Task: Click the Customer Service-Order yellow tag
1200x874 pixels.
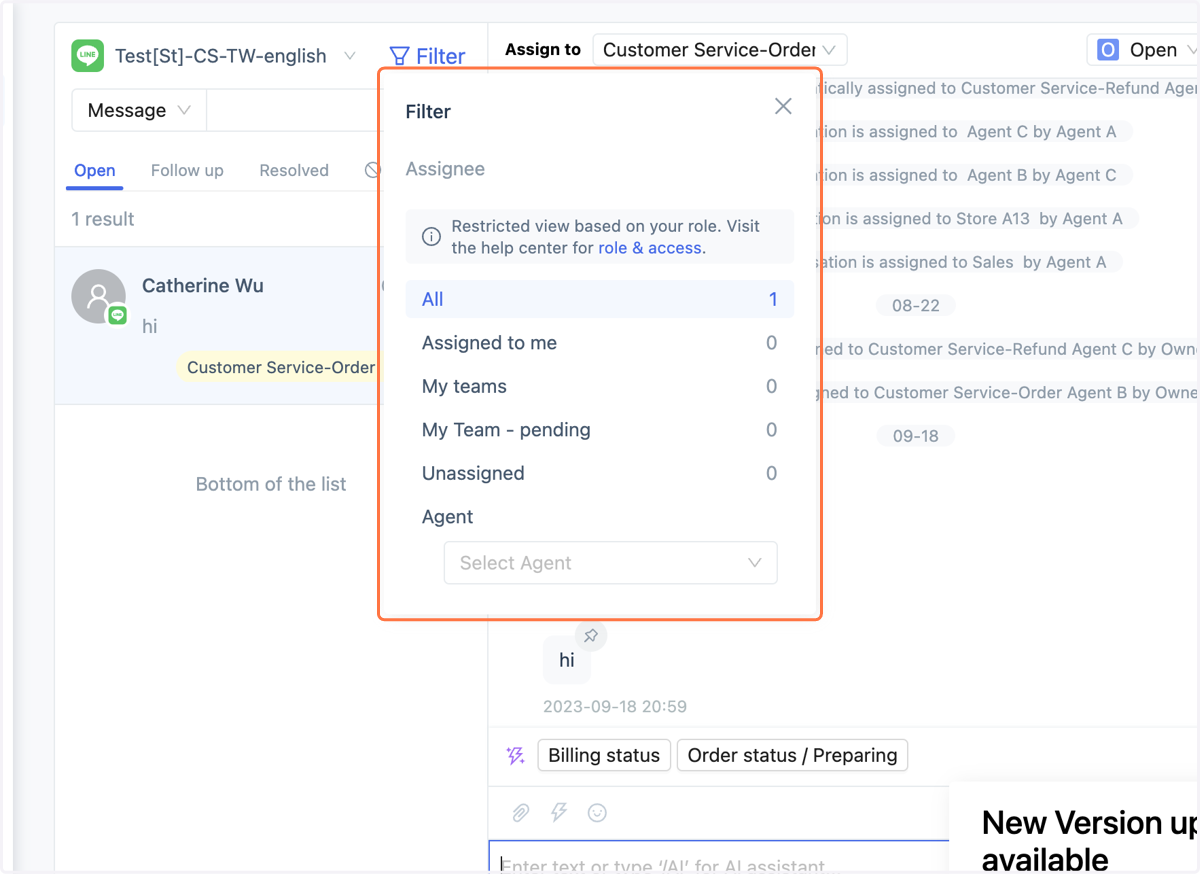Action: (280, 367)
